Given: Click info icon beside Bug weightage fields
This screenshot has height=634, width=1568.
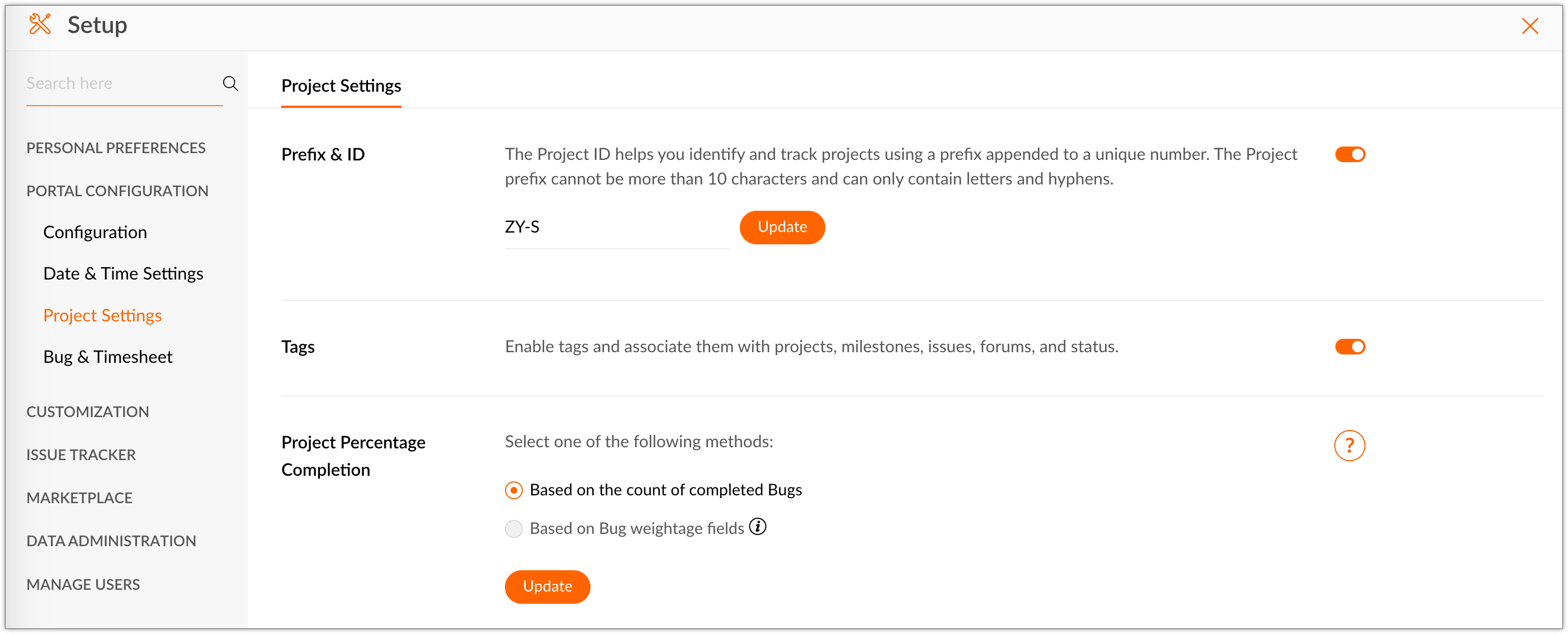Looking at the screenshot, I should (x=757, y=527).
